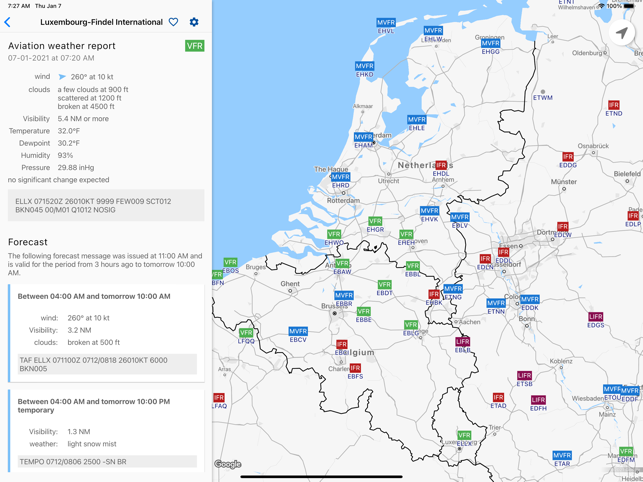The width and height of the screenshot is (643, 482).
Task: Tap the 'Between 04:00 AM and tomorrow 10:00 AM' forecast card
Action: [x=107, y=333]
